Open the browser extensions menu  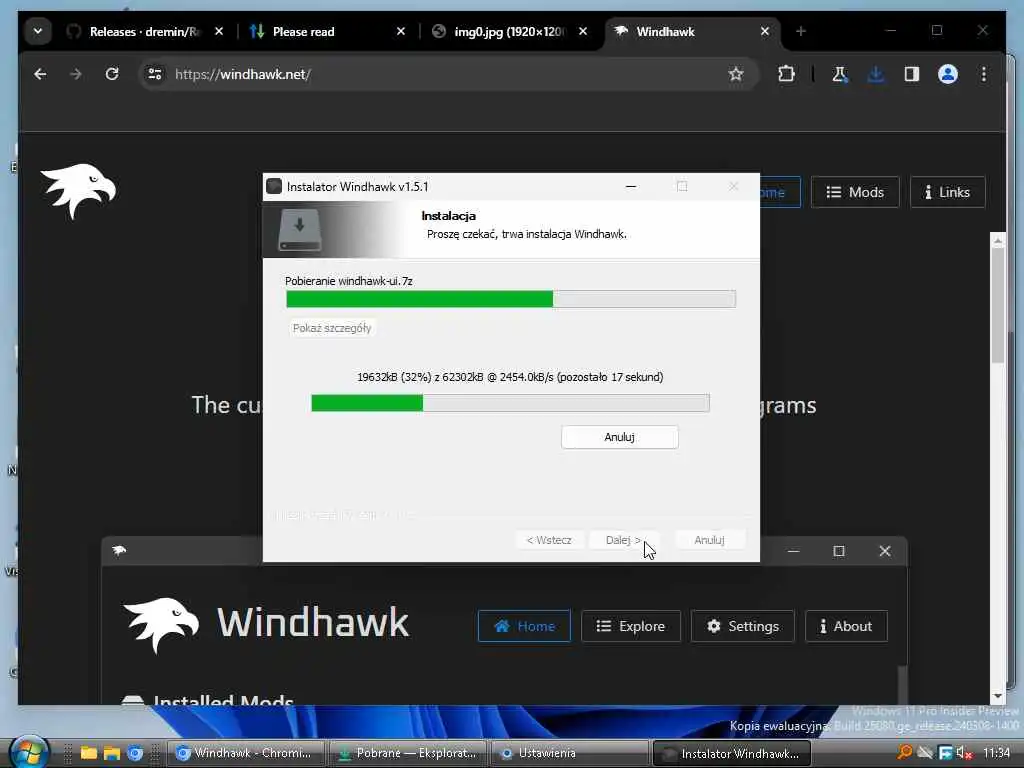(x=786, y=74)
